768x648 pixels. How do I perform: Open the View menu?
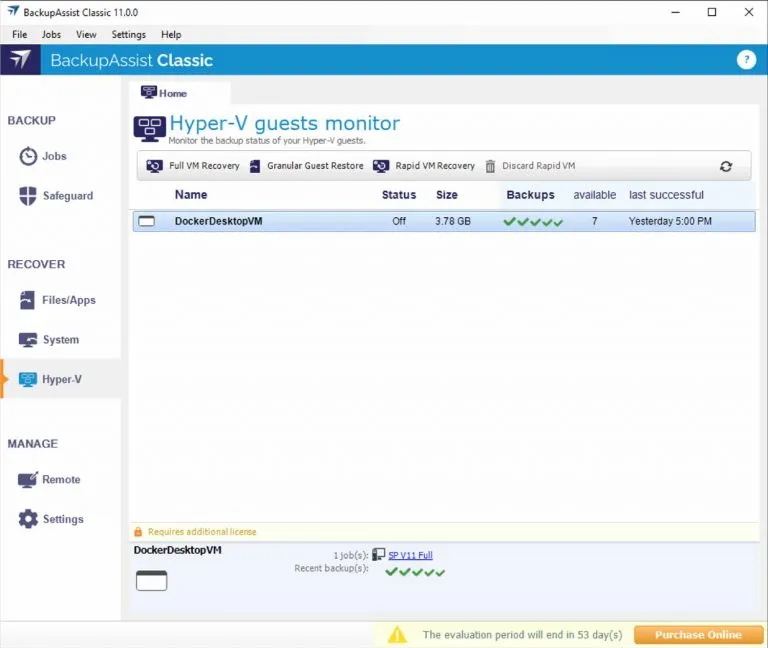(x=86, y=34)
